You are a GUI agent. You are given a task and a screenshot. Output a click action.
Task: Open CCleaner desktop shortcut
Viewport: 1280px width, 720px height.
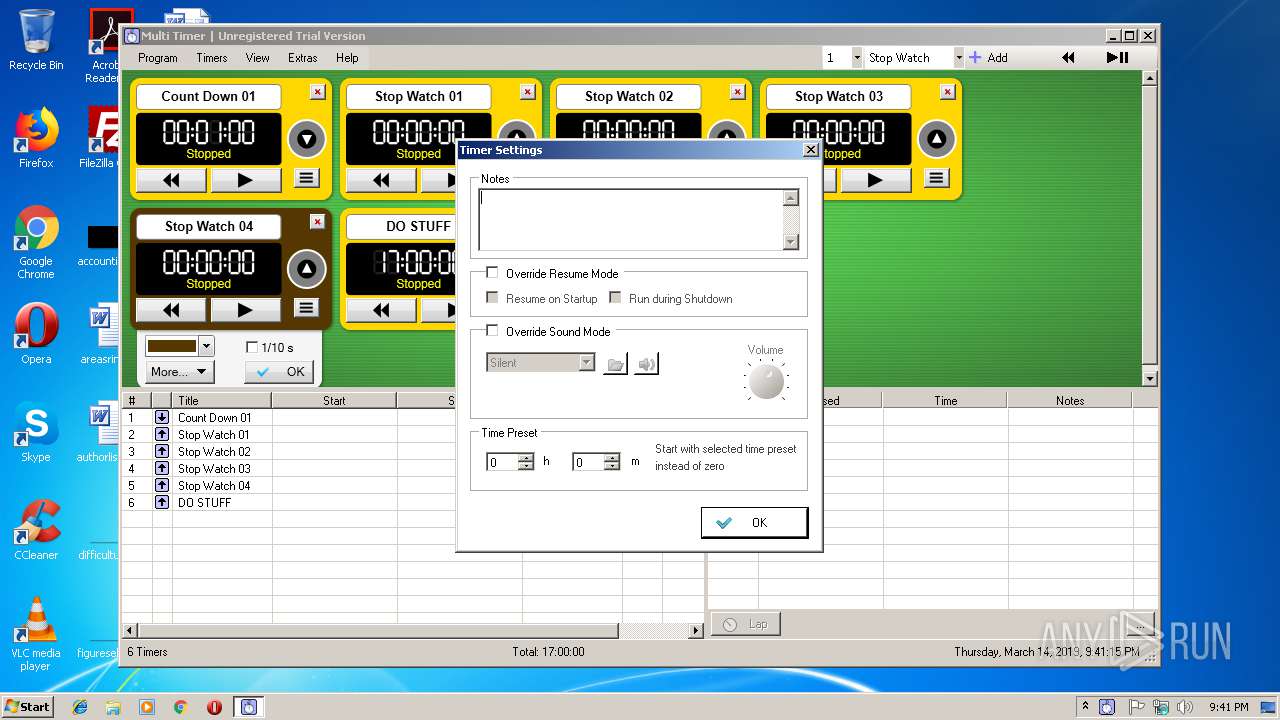pyautogui.click(x=36, y=530)
